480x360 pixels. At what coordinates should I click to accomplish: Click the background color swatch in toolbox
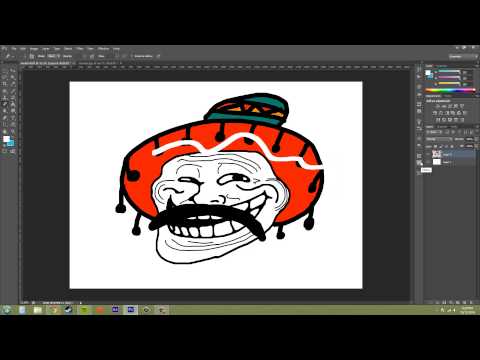(x=11, y=143)
